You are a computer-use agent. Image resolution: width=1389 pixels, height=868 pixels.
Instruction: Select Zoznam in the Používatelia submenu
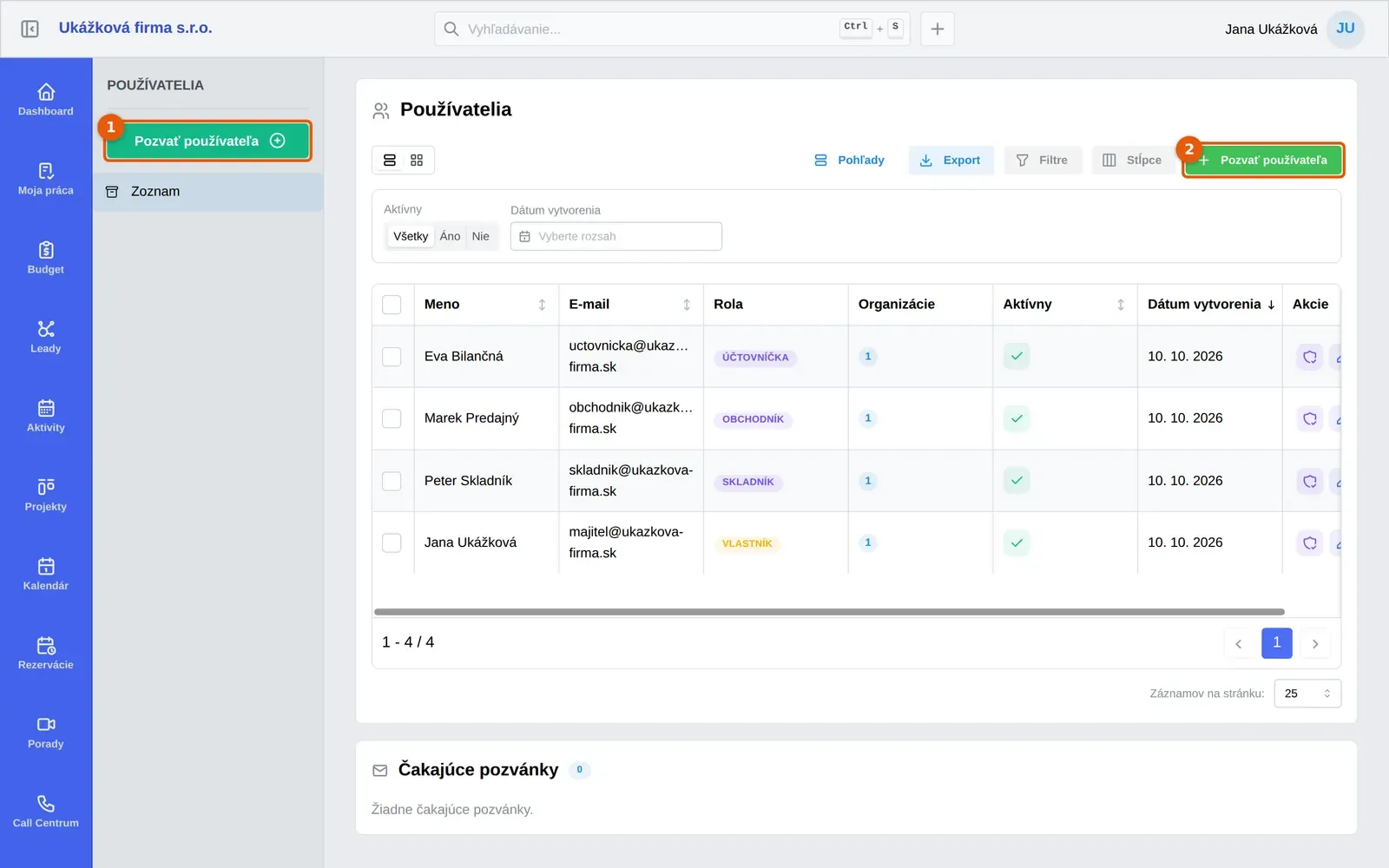point(208,192)
